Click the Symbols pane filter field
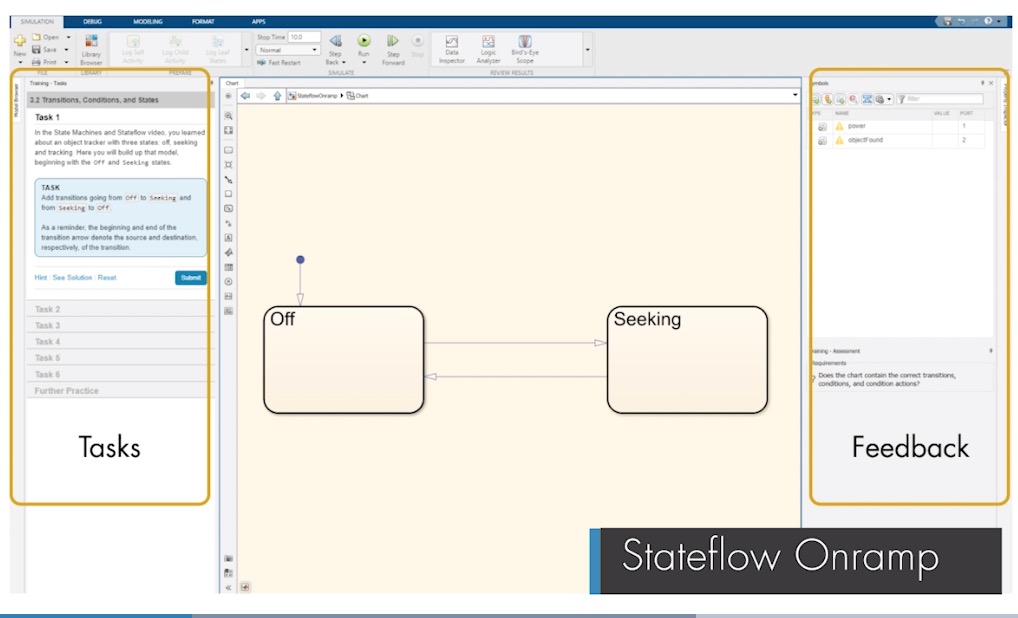1018x618 pixels. [939, 99]
